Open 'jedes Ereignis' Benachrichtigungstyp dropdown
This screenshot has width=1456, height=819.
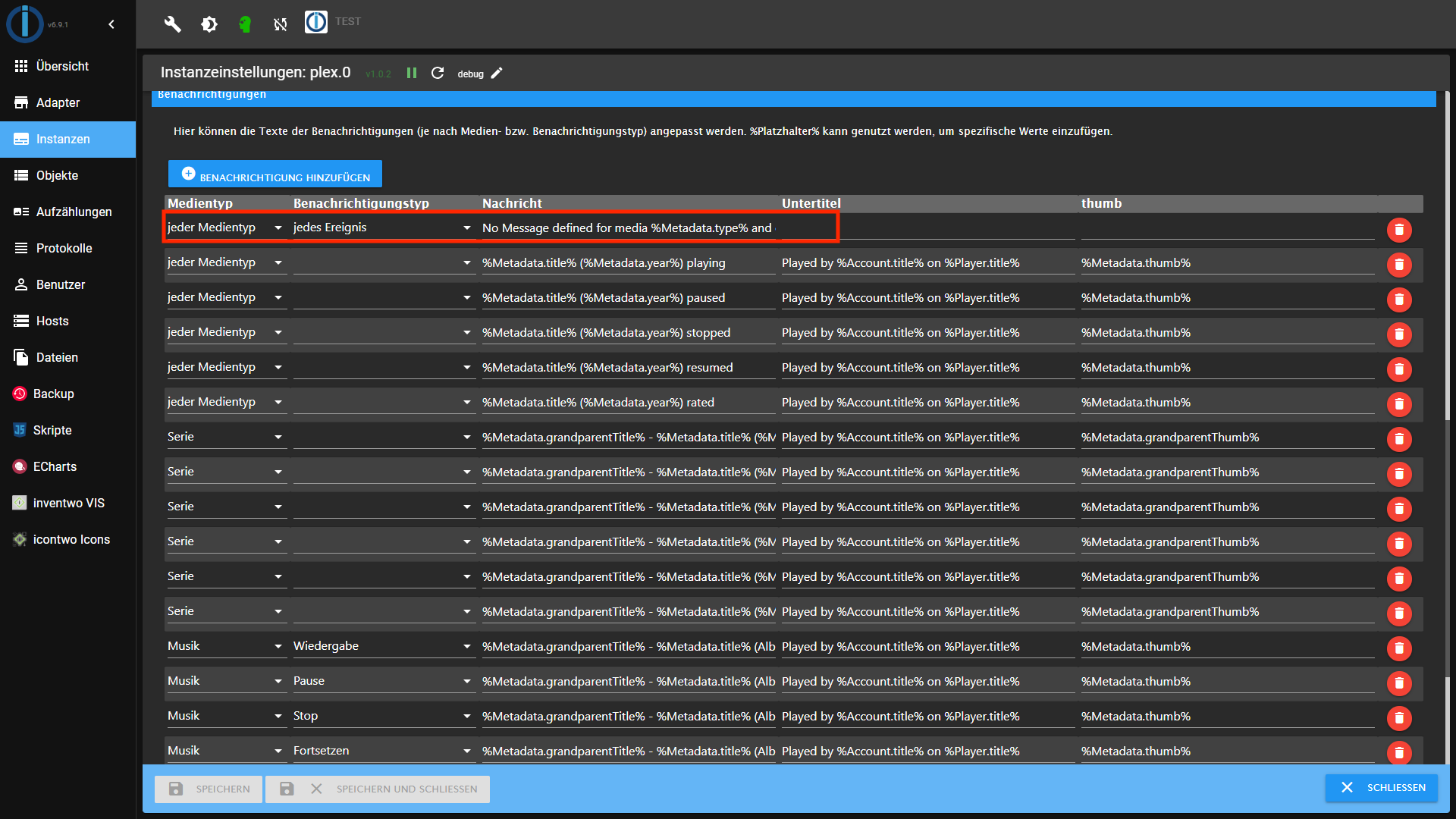tap(384, 227)
